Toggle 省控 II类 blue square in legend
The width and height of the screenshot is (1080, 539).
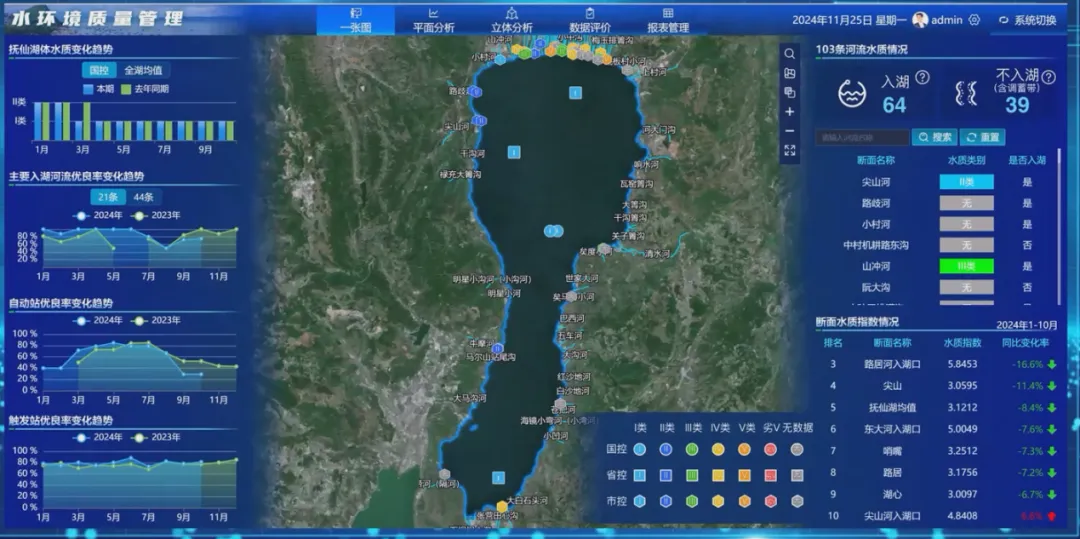[x=665, y=475]
